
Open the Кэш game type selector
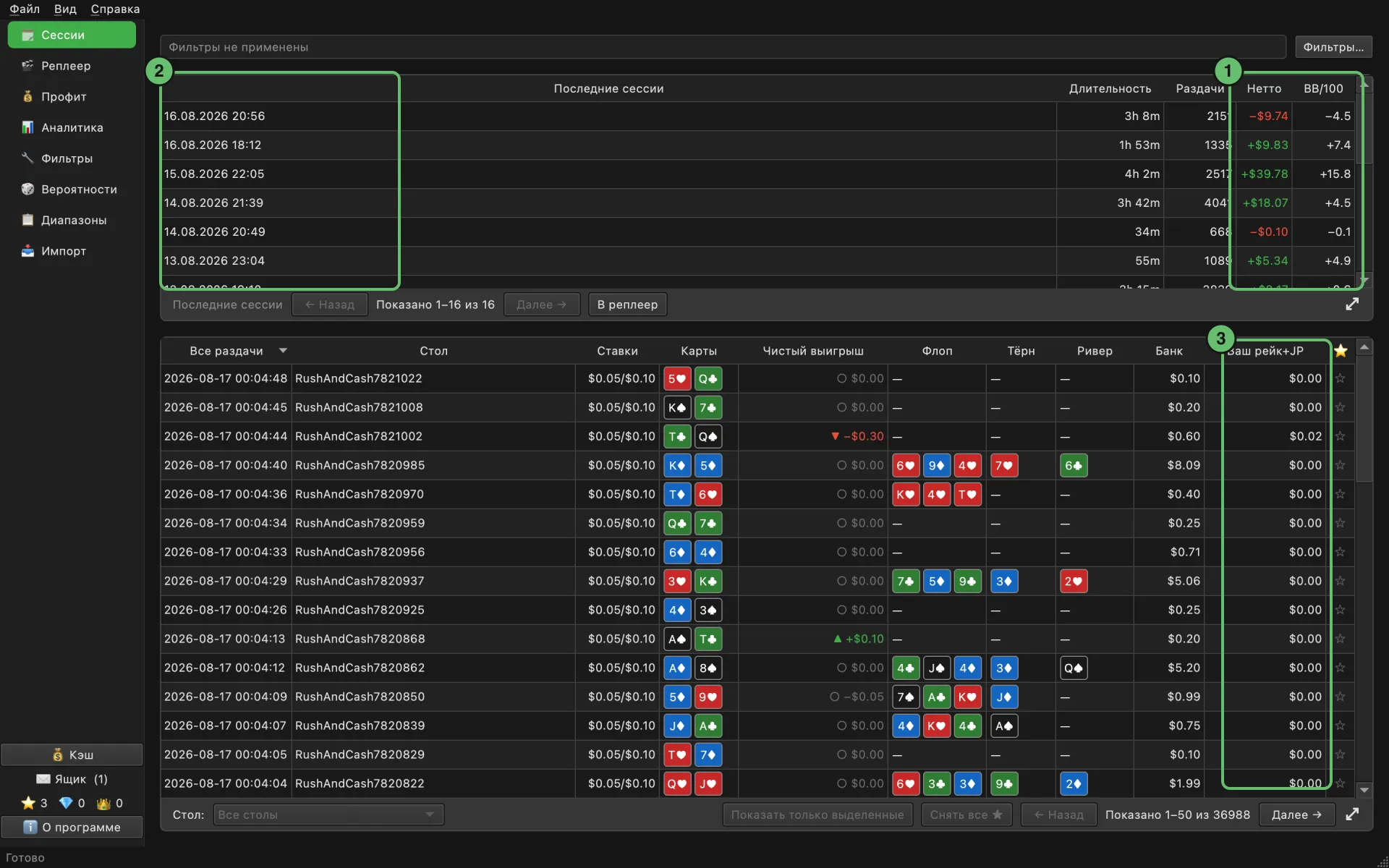pyautogui.click(x=72, y=754)
